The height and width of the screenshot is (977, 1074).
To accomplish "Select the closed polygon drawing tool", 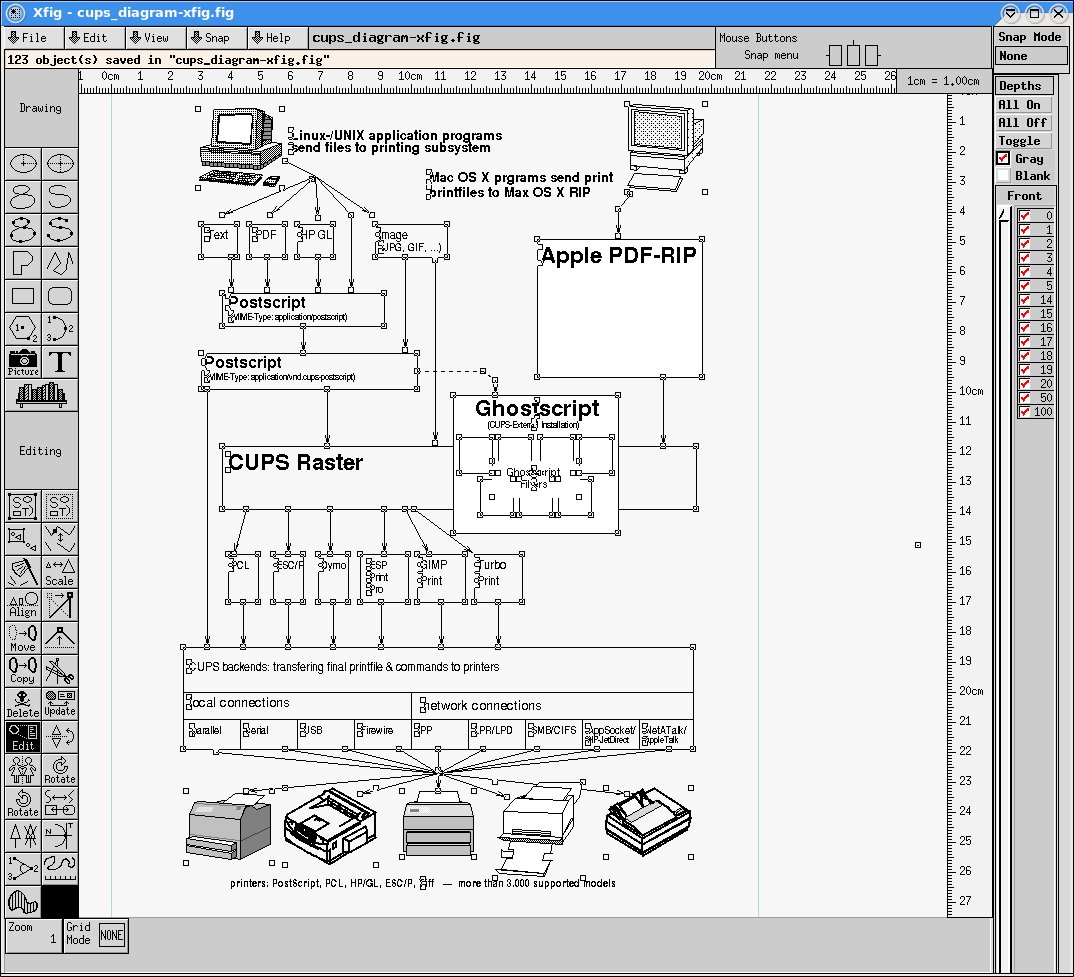I will click(x=23, y=262).
